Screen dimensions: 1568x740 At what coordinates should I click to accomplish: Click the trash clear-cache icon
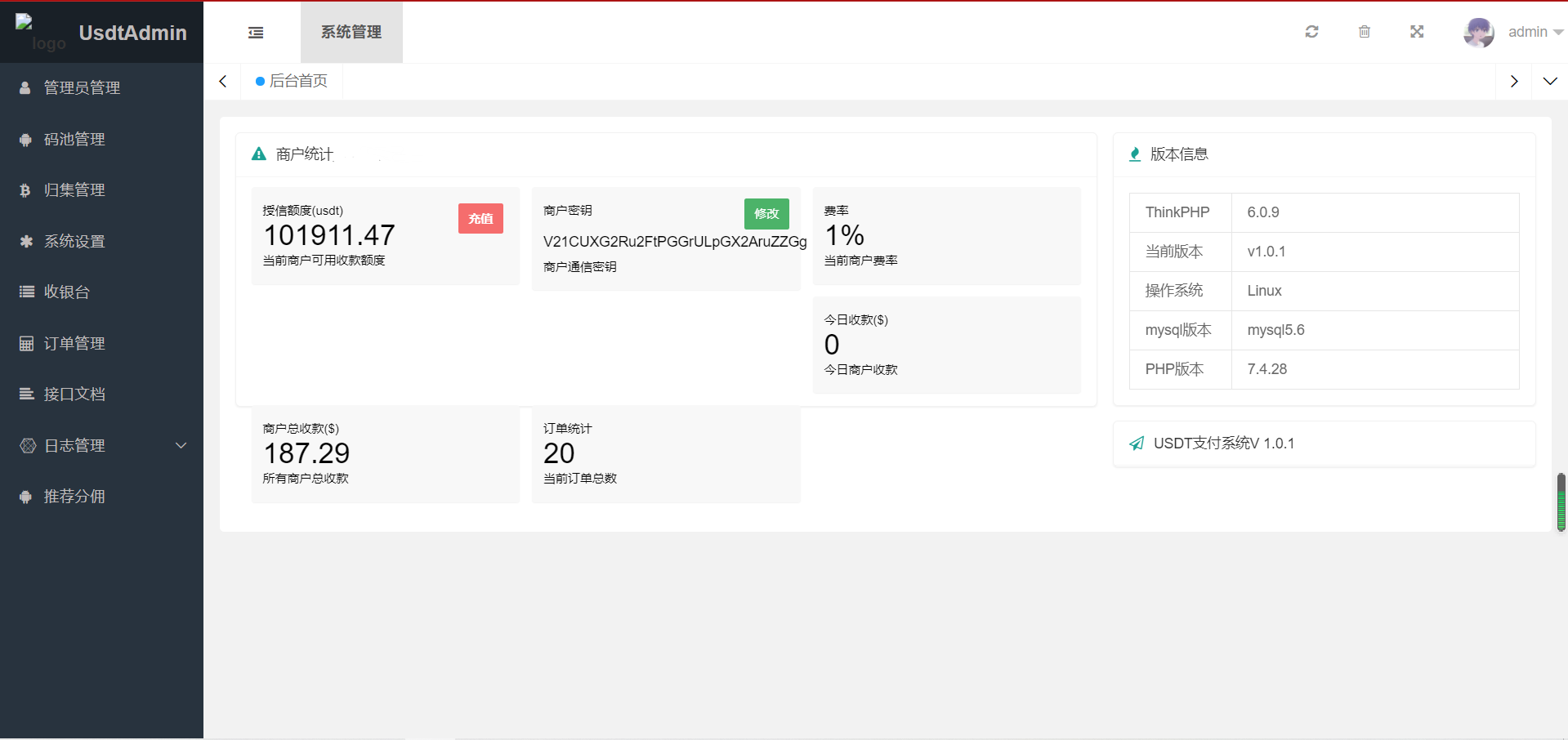coord(1364,32)
